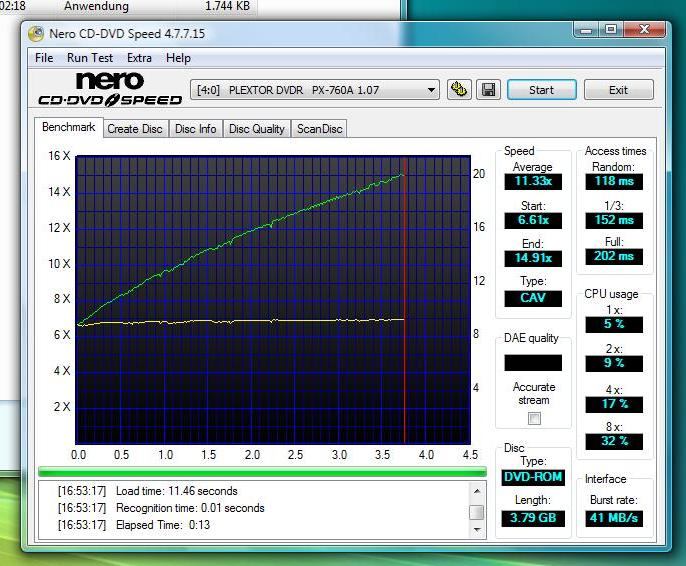This screenshot has height=566, width=686.
Task: Open the Help menu
Action: [178, 58]
